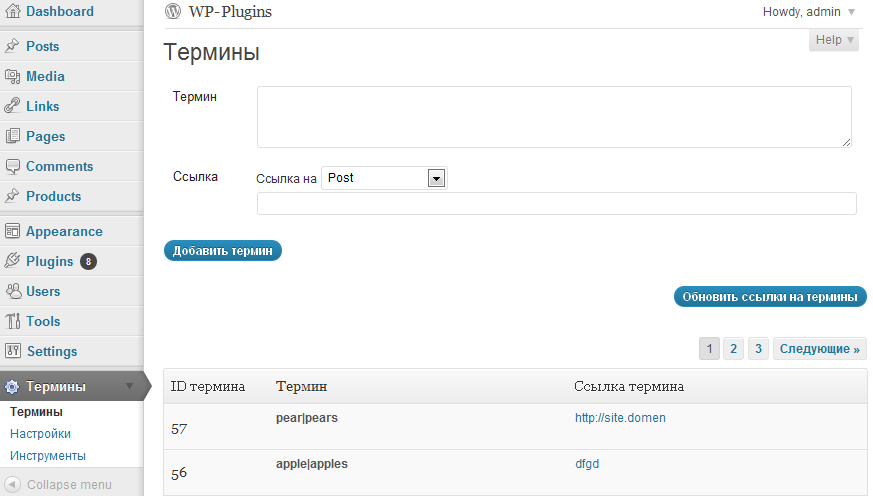873x496 pixels.
Task: Click the Следующие next page link
Action: [820, 348]
